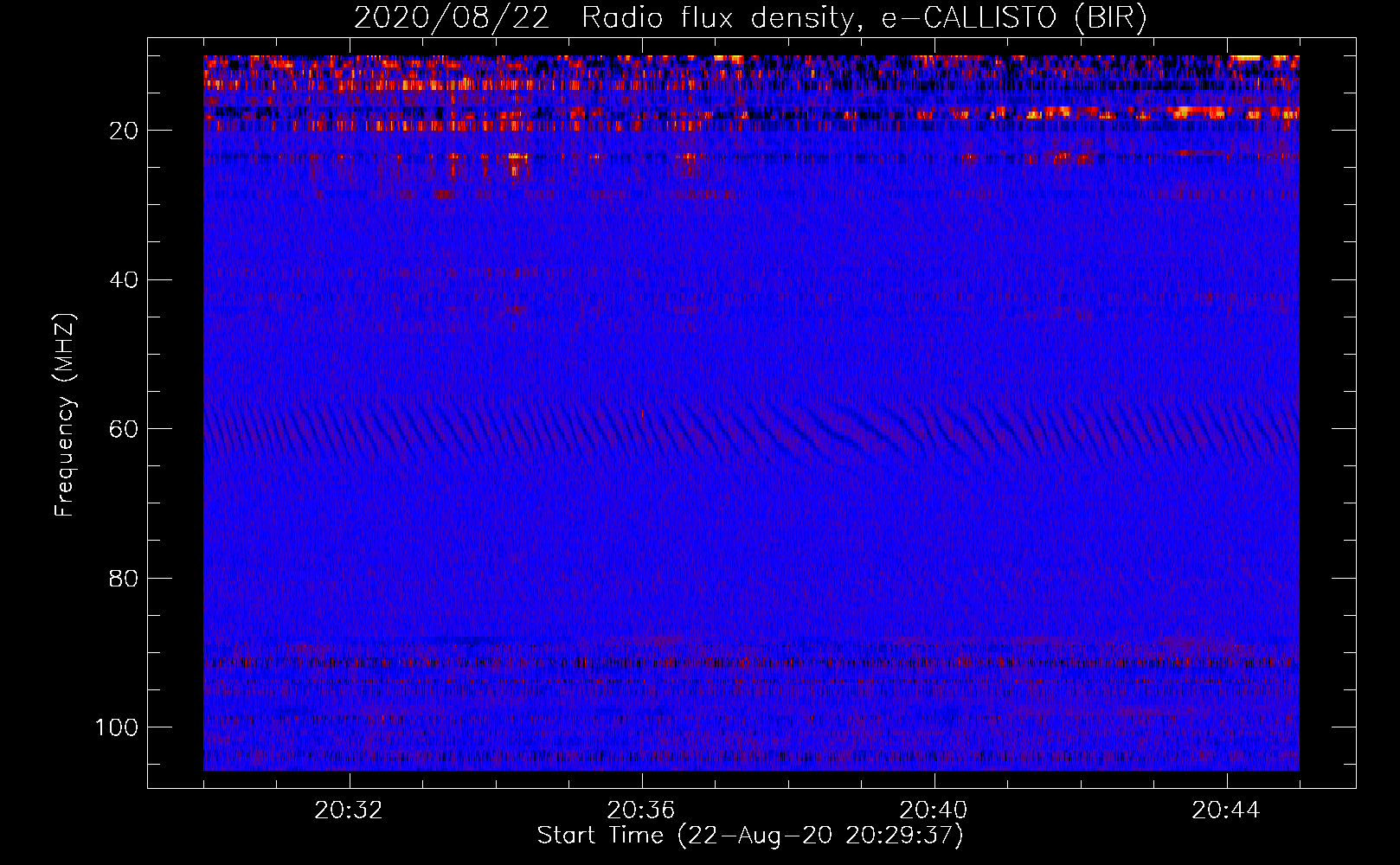Click the "20:36" time tick label
The image size is (1400, 865).
641,811
